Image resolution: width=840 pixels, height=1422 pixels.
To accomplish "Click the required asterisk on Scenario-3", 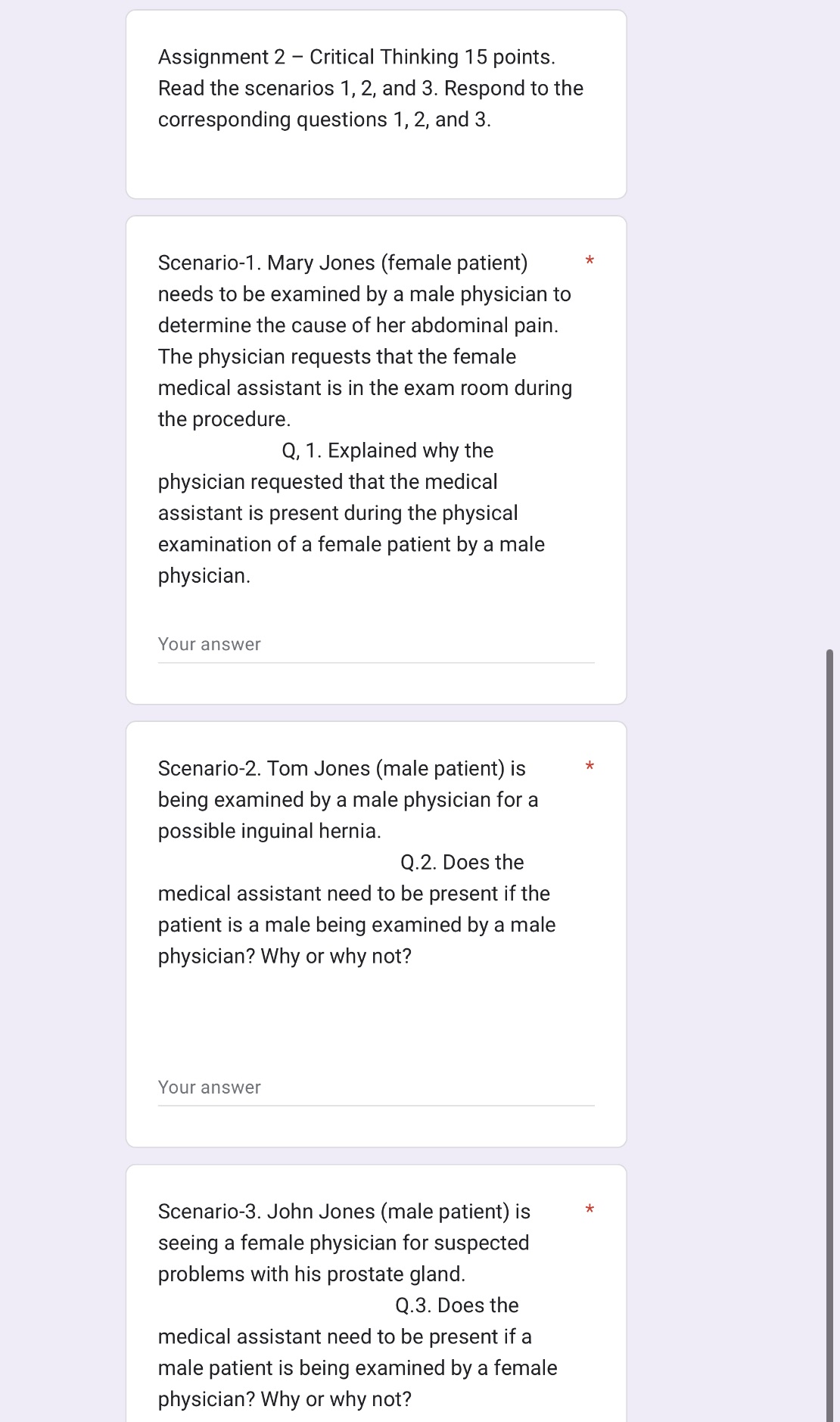I will tap(590, 1209).
